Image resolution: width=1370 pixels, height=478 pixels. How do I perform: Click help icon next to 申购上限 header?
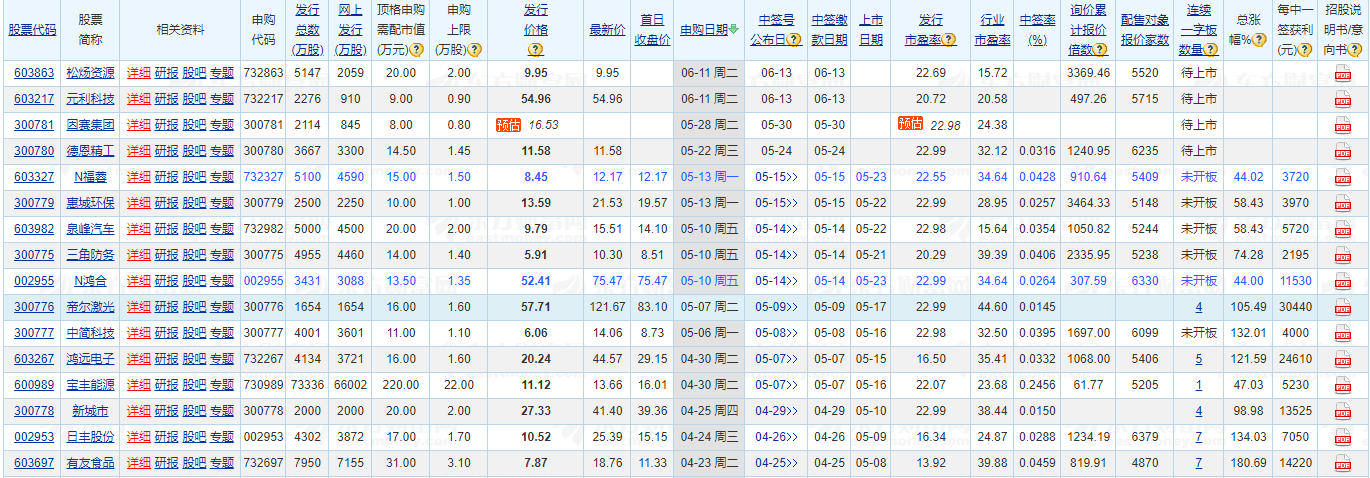pyautogui.click(x=473, y=49)
